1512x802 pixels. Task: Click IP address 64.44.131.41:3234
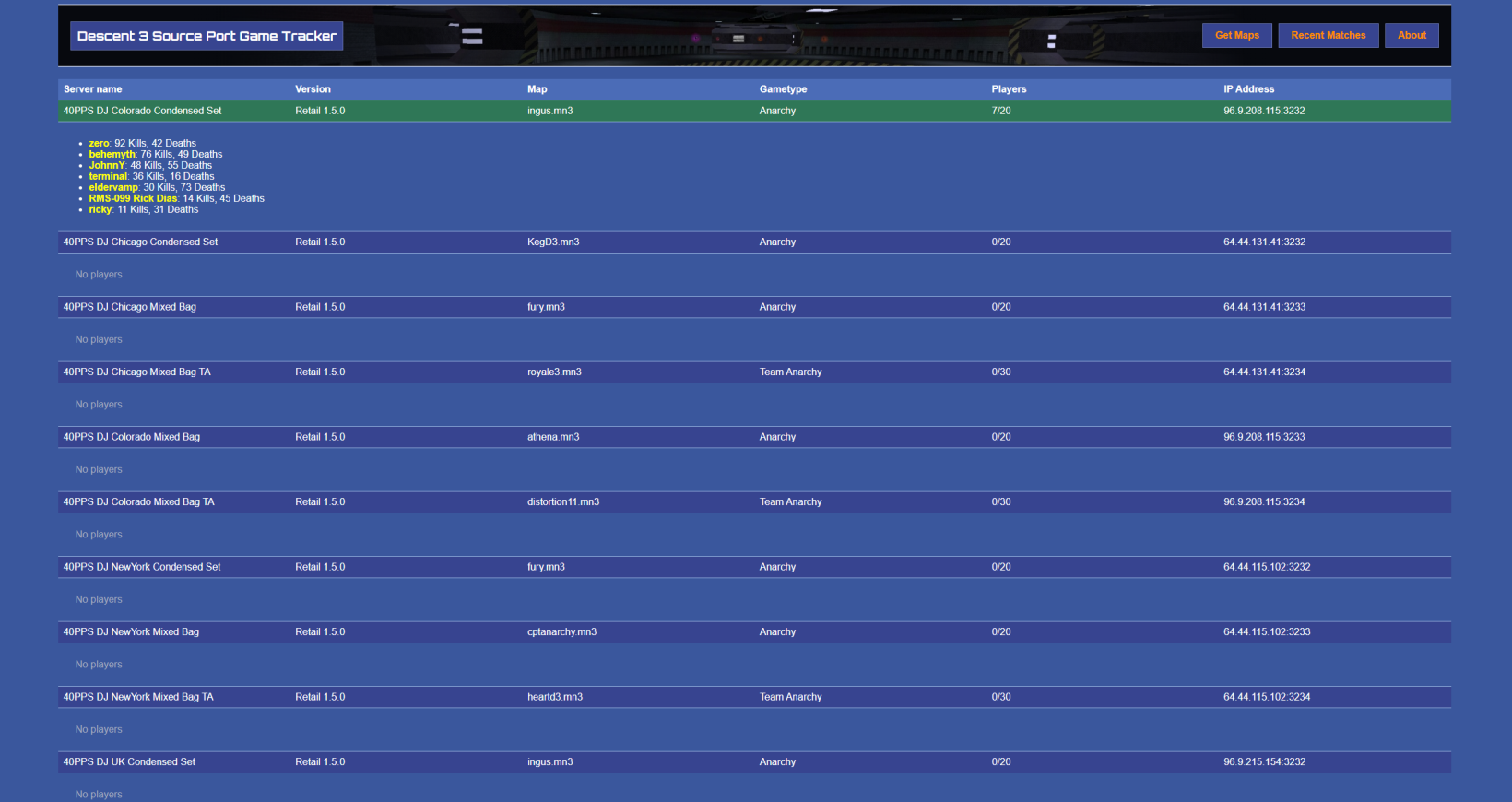point(1264,372)
